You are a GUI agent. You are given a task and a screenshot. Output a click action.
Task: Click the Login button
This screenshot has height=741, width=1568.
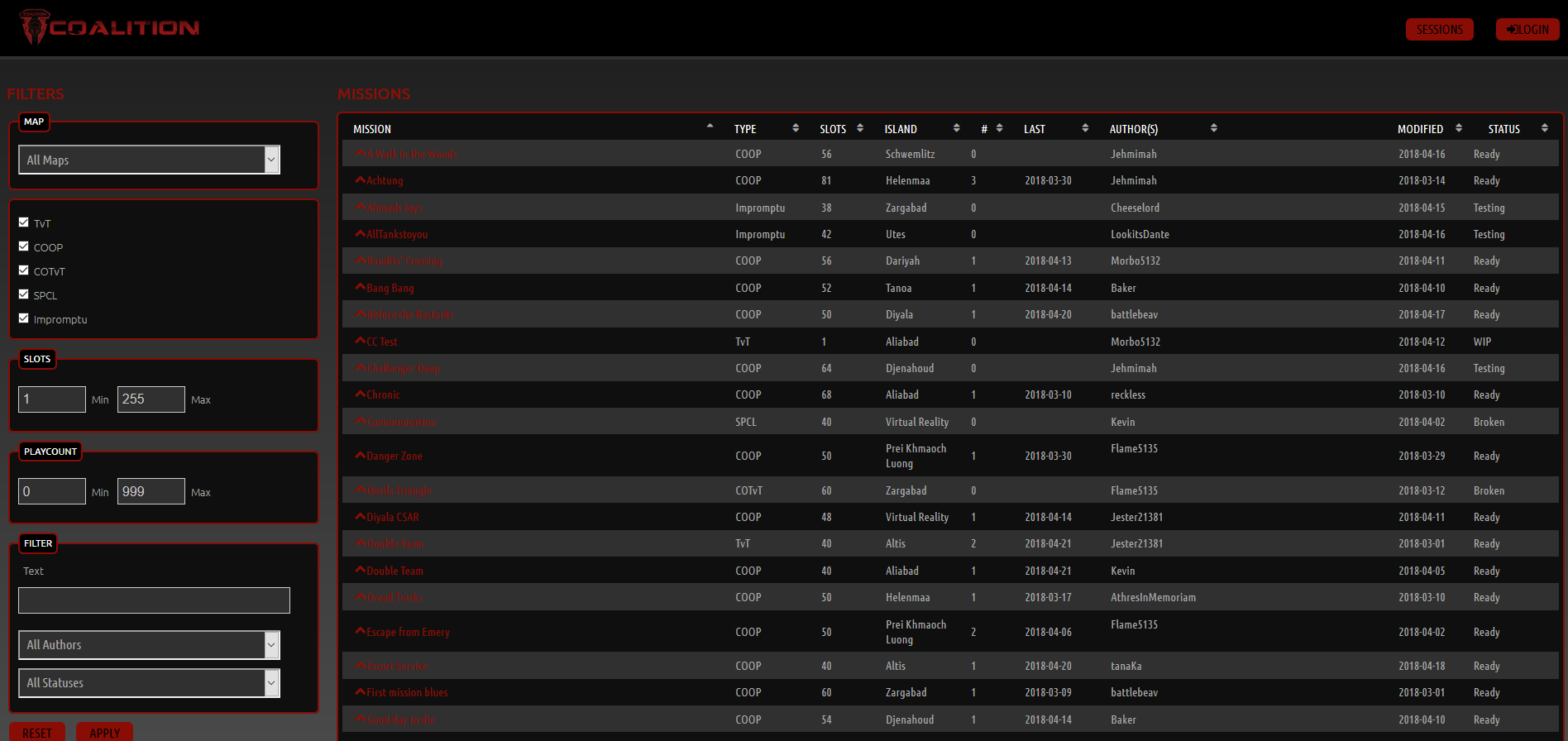[x=1527, y=30]
